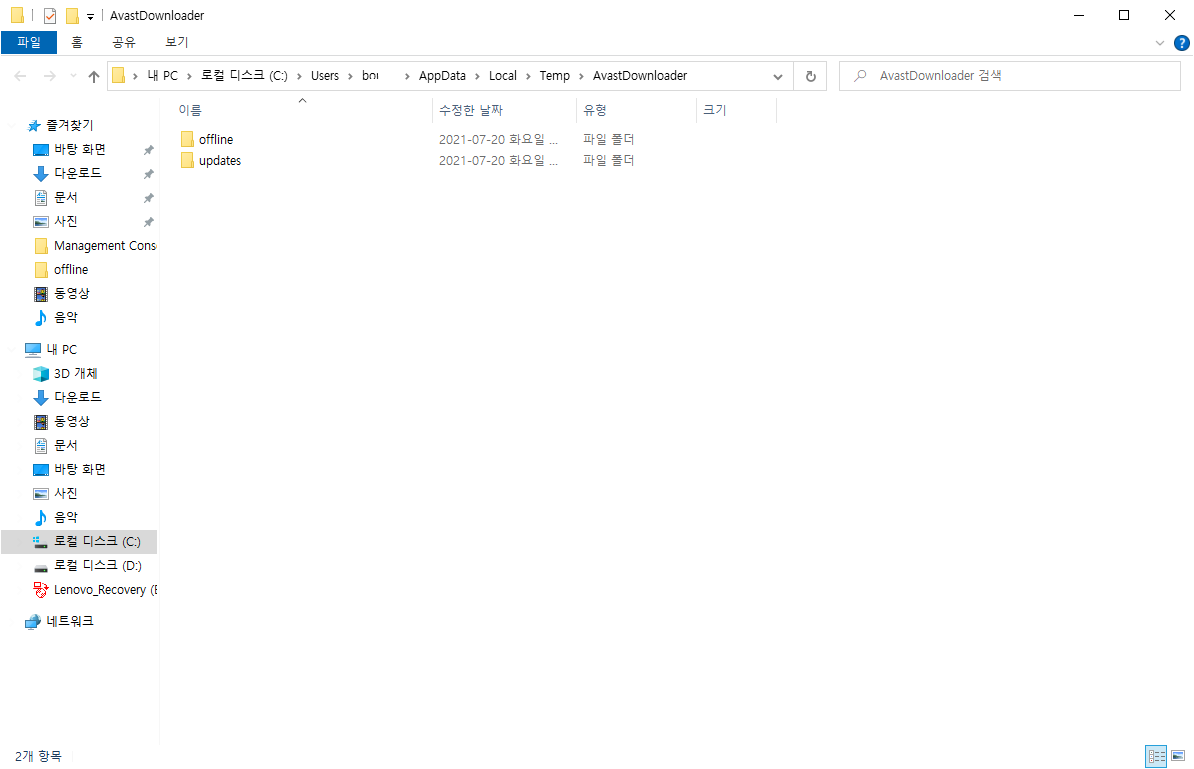Switch to large icons view in status bar
Image resolution: width=1194 pixels, height=769 pixels.
1178,756
